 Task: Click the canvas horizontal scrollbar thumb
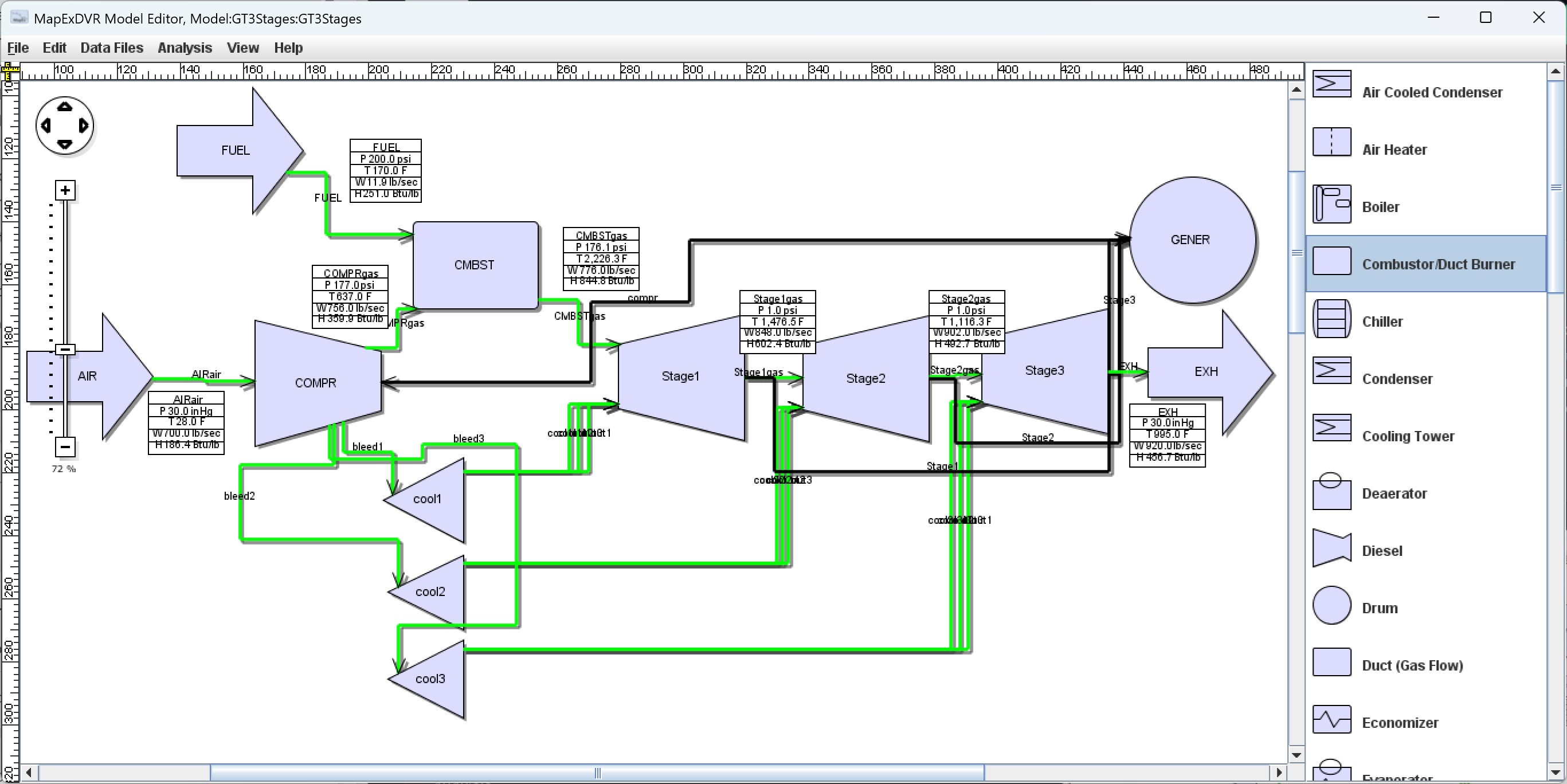597,773
